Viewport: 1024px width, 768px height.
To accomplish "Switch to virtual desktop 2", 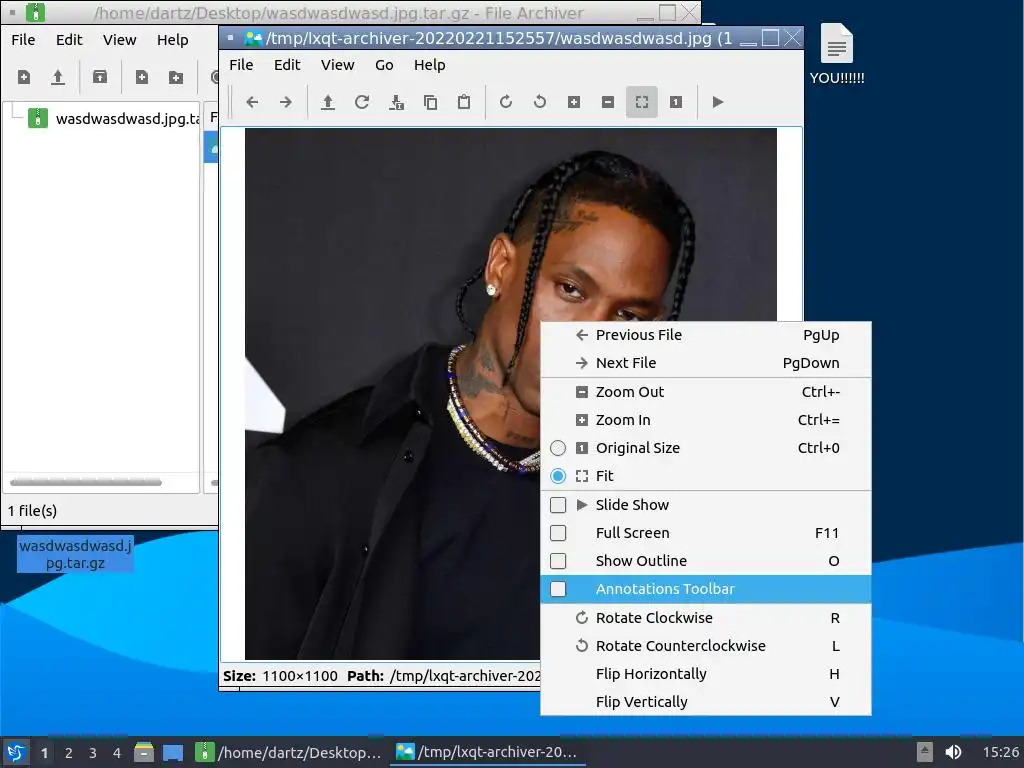I will (x=69, y=753).
